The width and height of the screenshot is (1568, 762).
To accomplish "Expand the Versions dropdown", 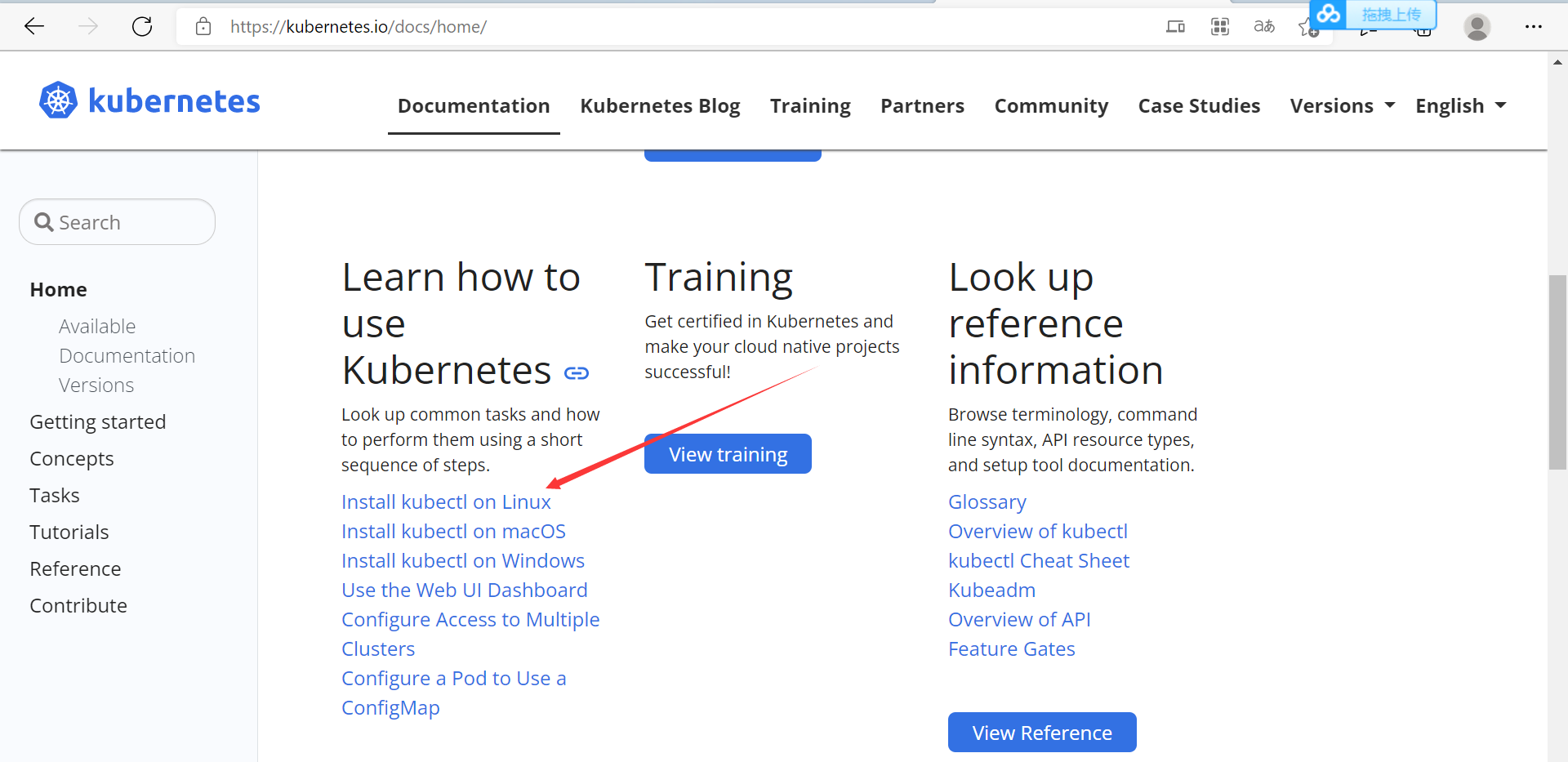I will tap(1342, 106).
